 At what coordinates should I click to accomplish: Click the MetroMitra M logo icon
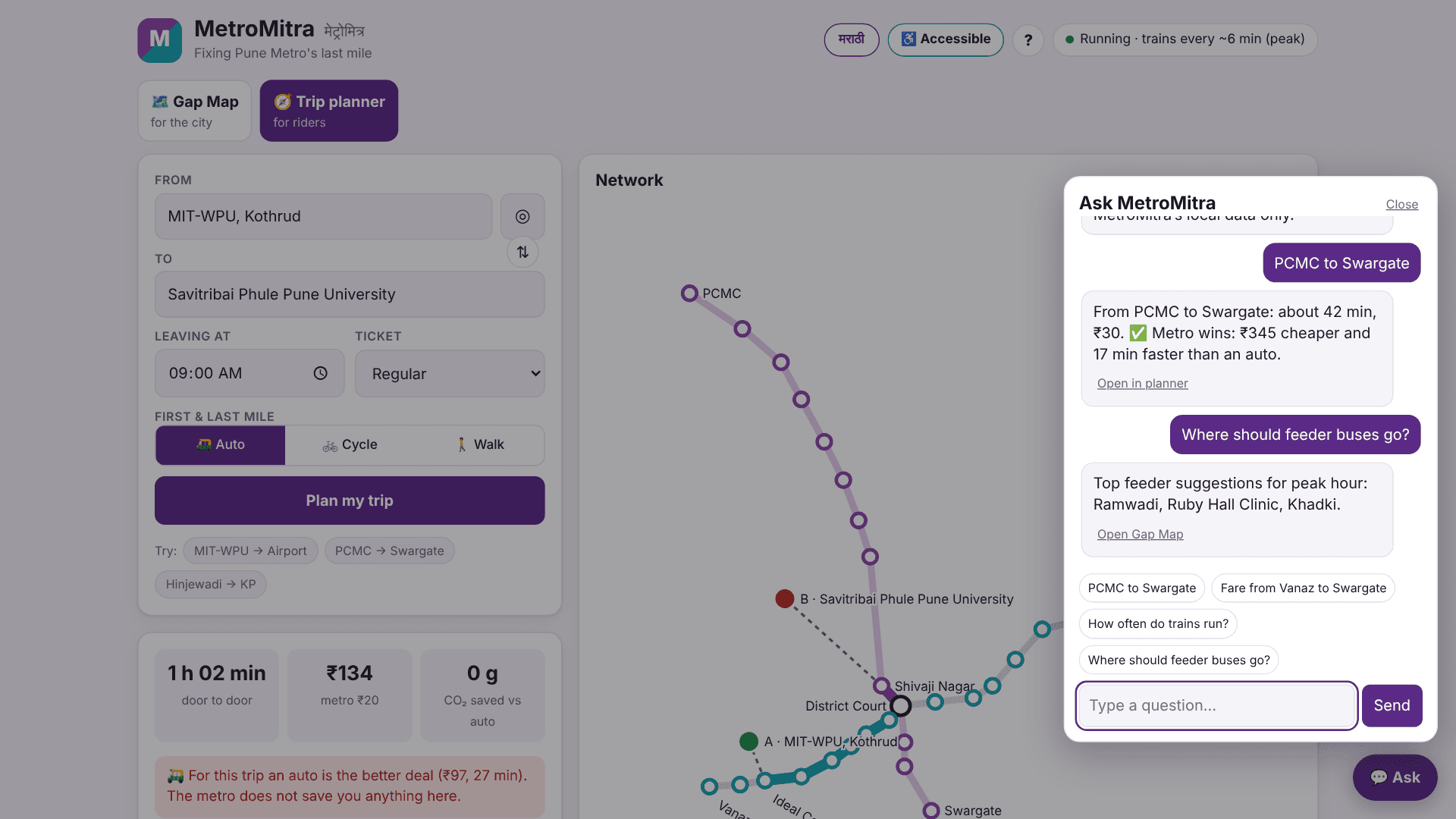click(159, 40)
